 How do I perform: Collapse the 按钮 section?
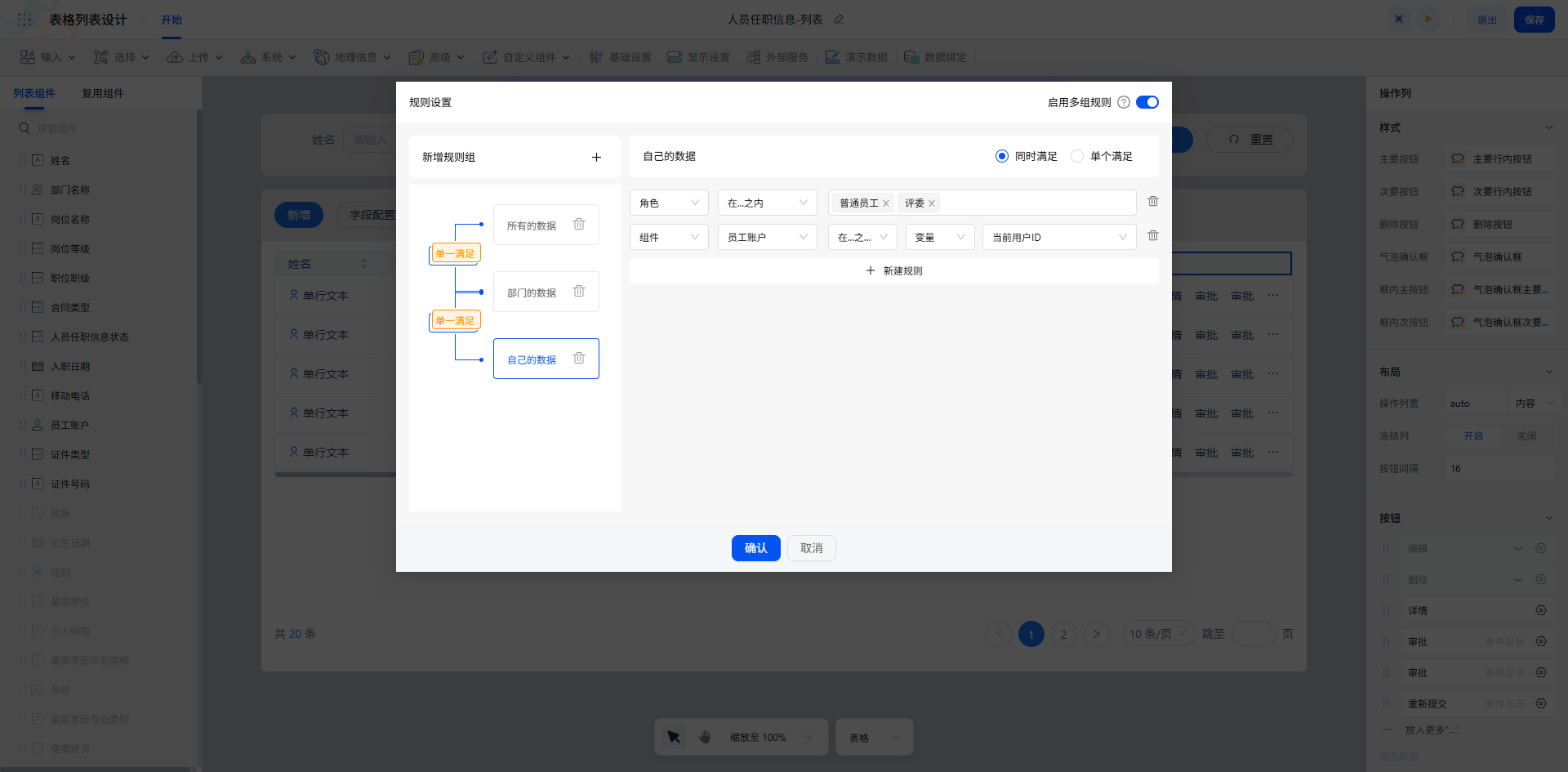(1549, 518)
